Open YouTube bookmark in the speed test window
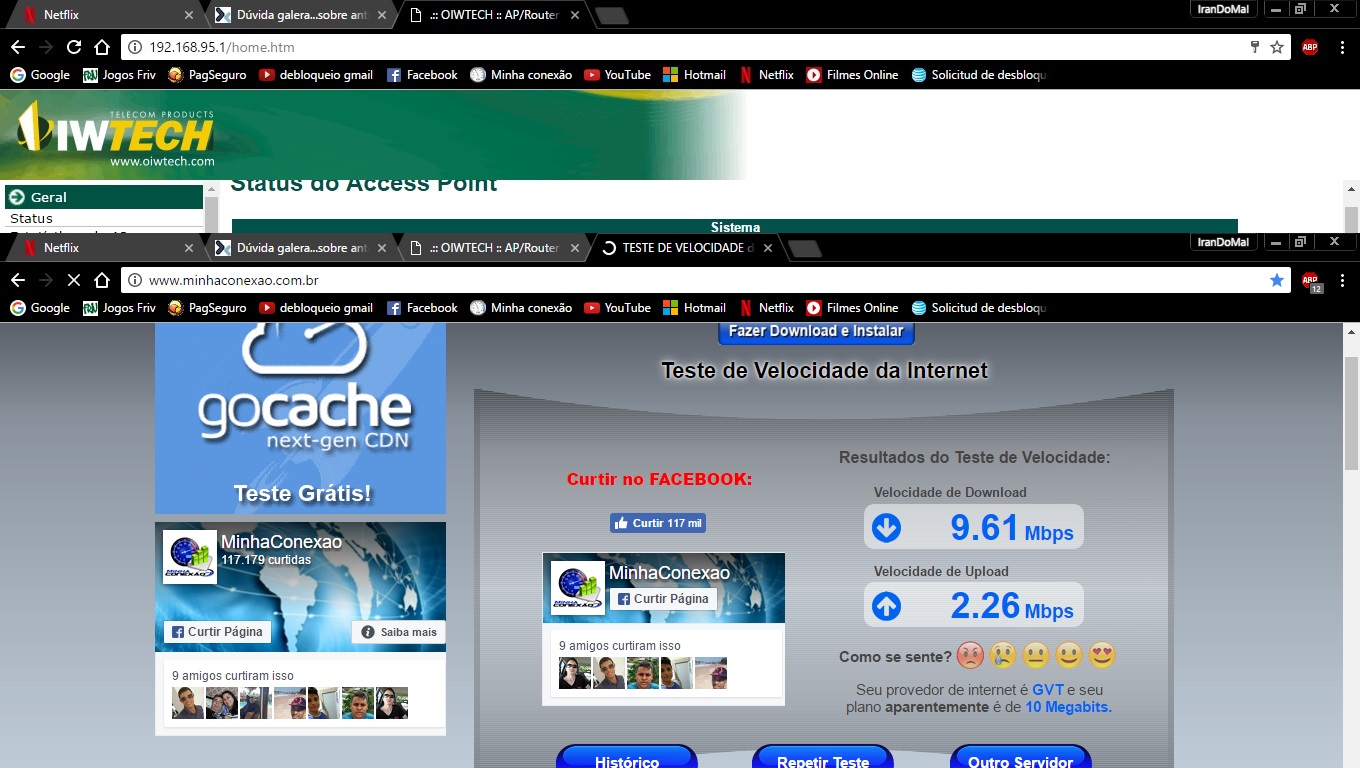Image resolution: width=1360 pixels, height=768 pixels. tap(617, 308)
